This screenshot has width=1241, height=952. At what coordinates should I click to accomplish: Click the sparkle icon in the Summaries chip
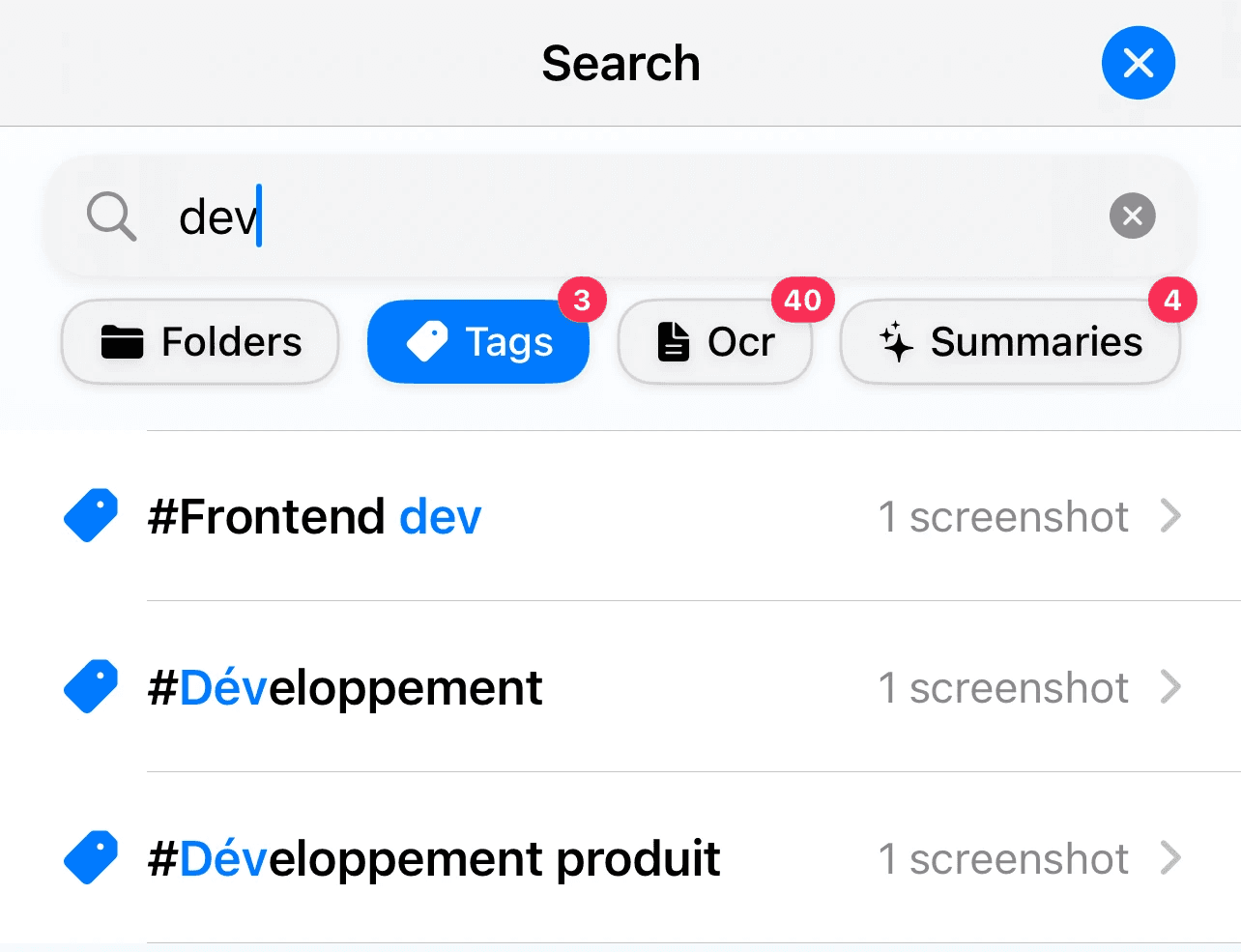(x=896, y=341)
